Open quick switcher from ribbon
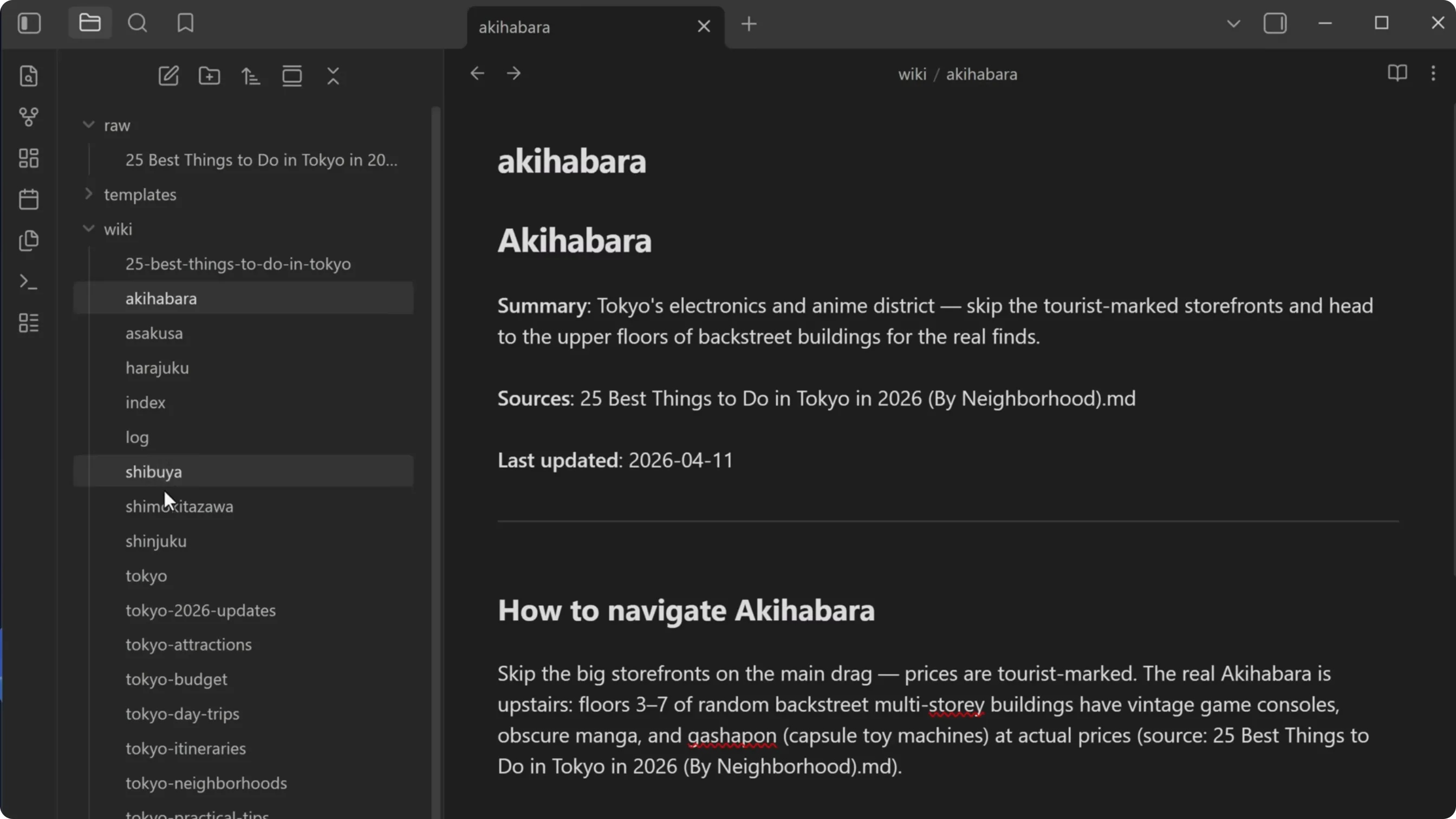1456x819 pixels. point(29,76)
